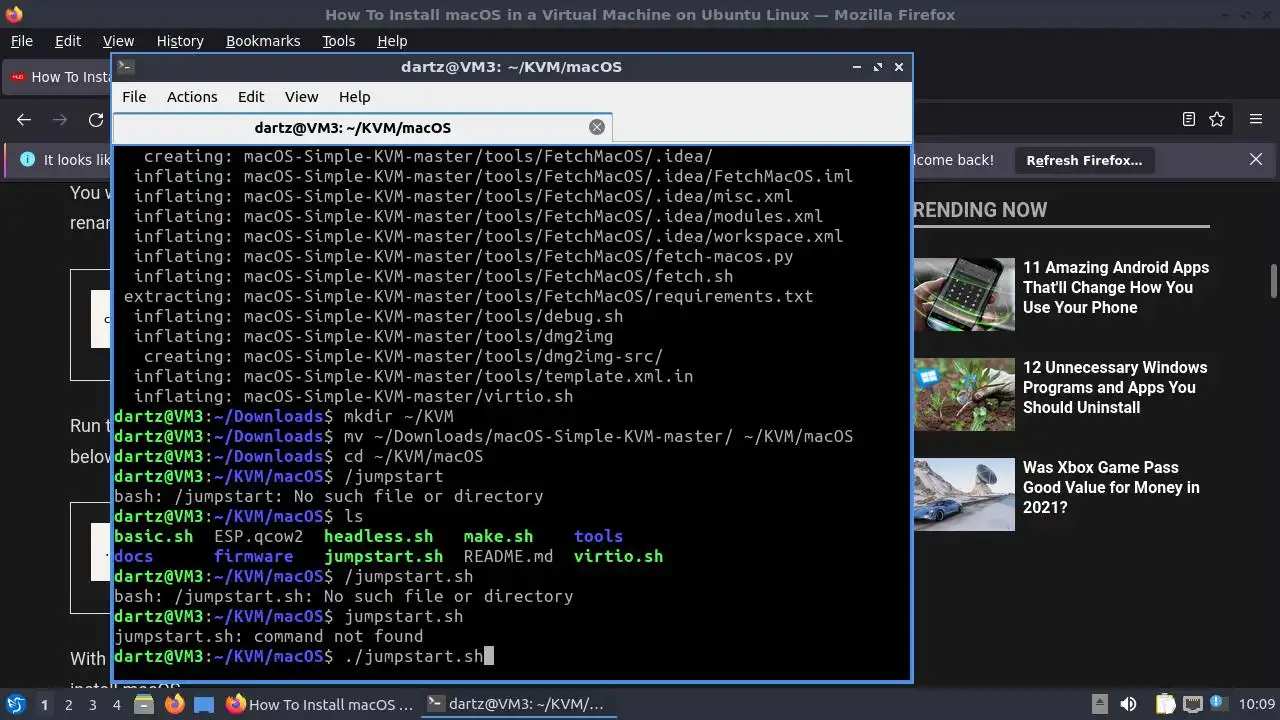Click headless.sh in the terminal listing
The image size is (1280, 720).
(x=378, y=536)
